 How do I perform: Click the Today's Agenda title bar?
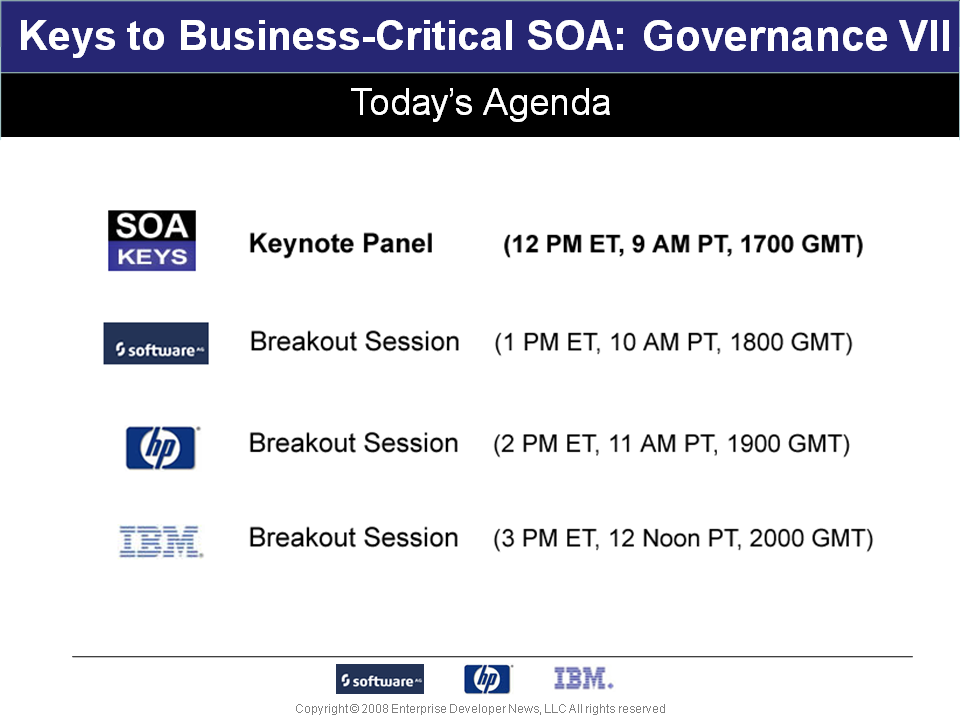pyautogui.click(x=480, y=105)
